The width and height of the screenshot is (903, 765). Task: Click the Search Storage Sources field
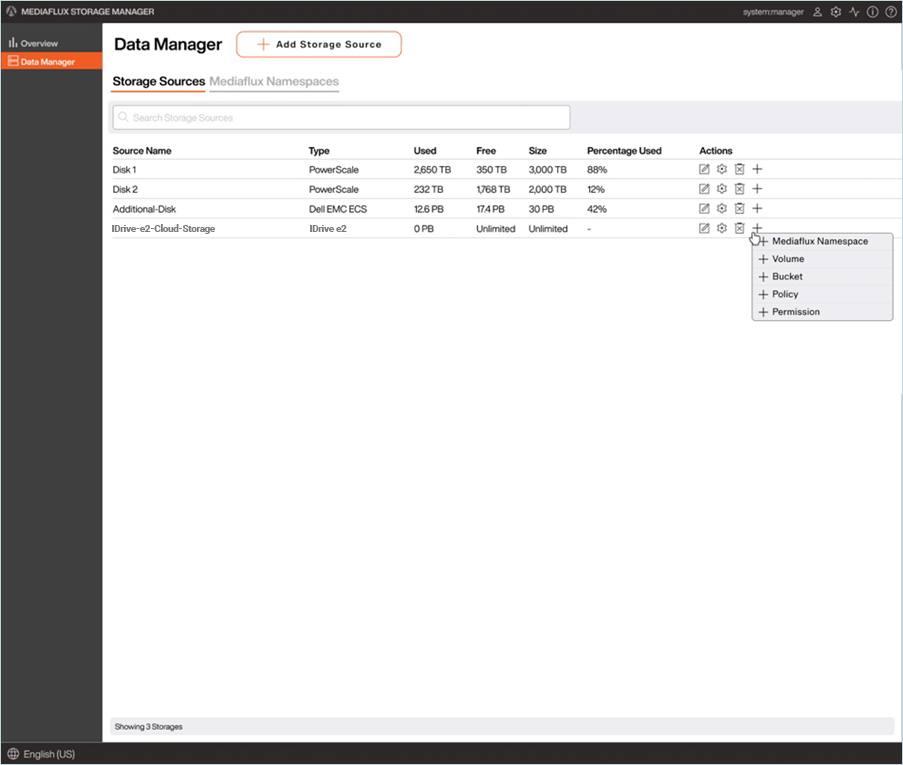pos(341,118)
